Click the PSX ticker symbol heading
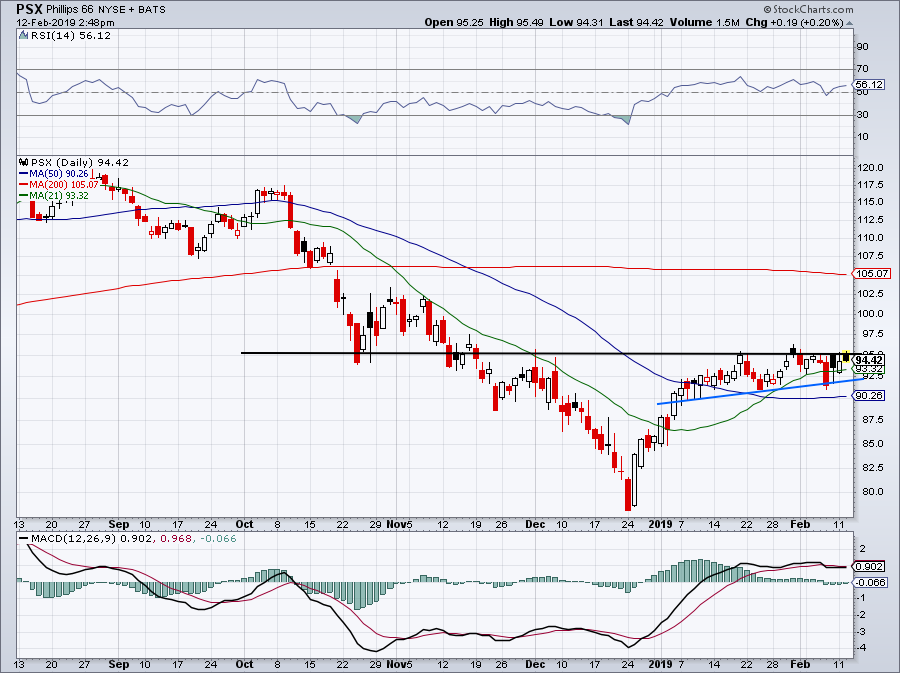 click(x=29, y=9)
